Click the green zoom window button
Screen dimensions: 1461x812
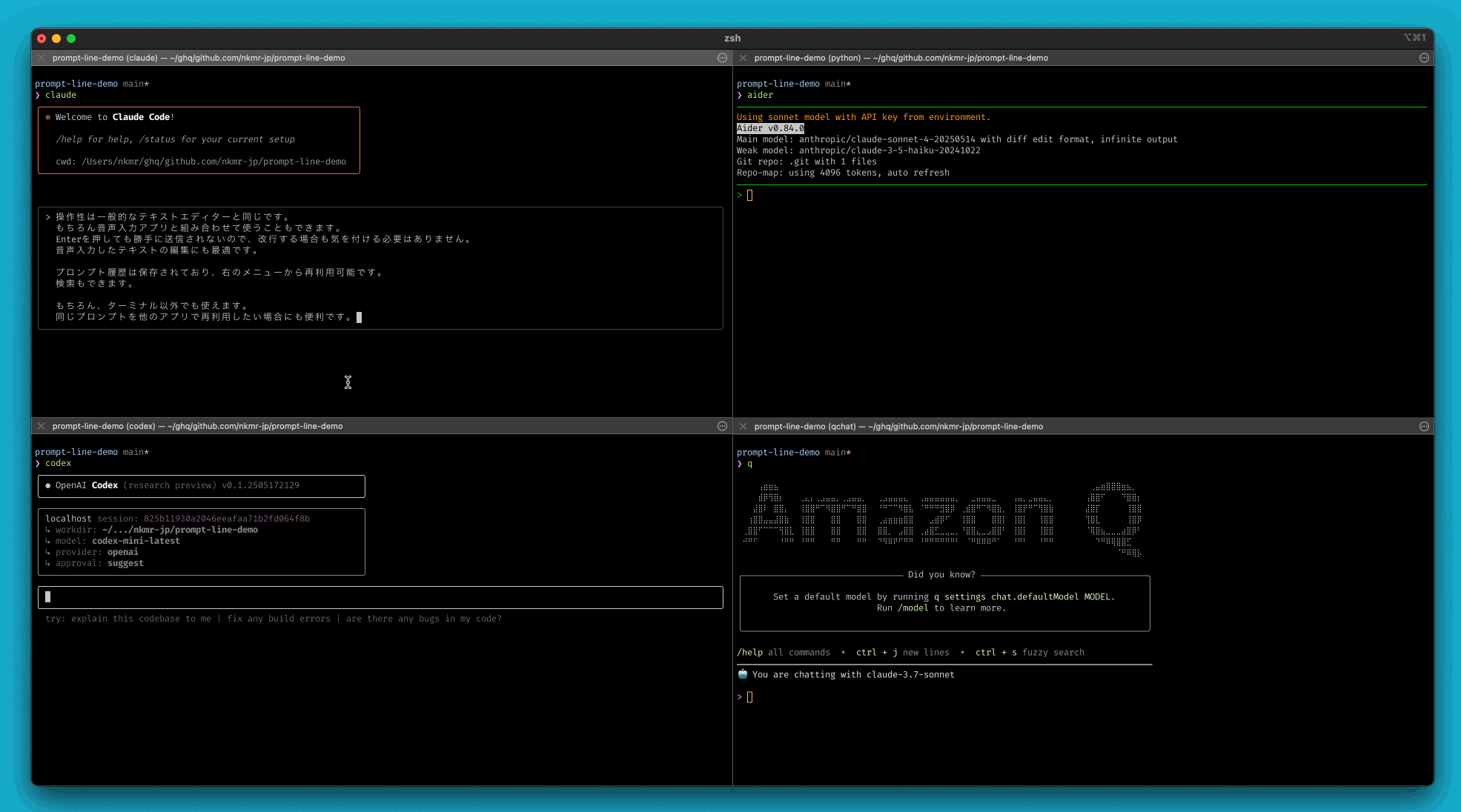(71, 39)
